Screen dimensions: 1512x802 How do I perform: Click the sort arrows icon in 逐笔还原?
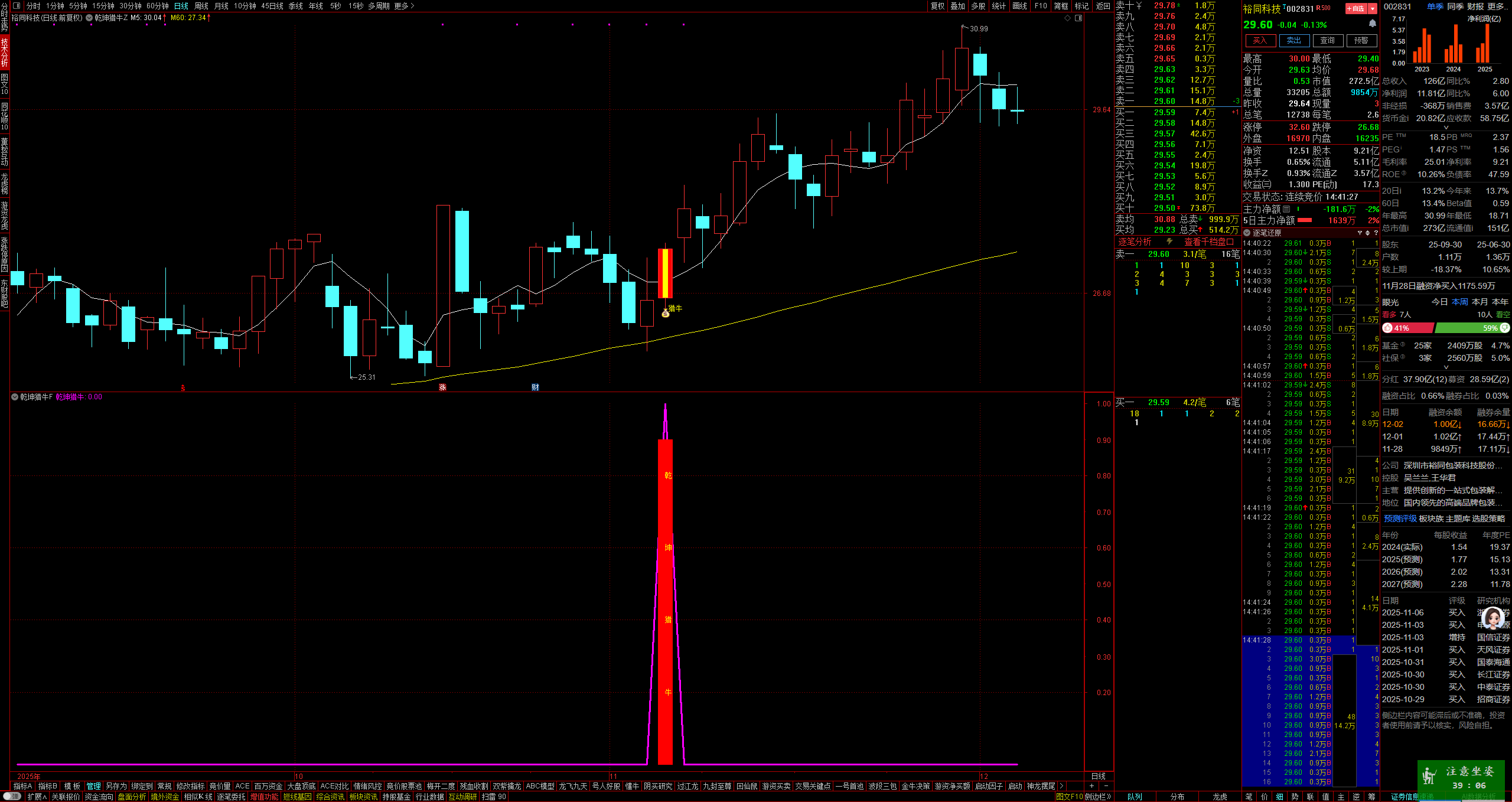(x=1367, y=233)
